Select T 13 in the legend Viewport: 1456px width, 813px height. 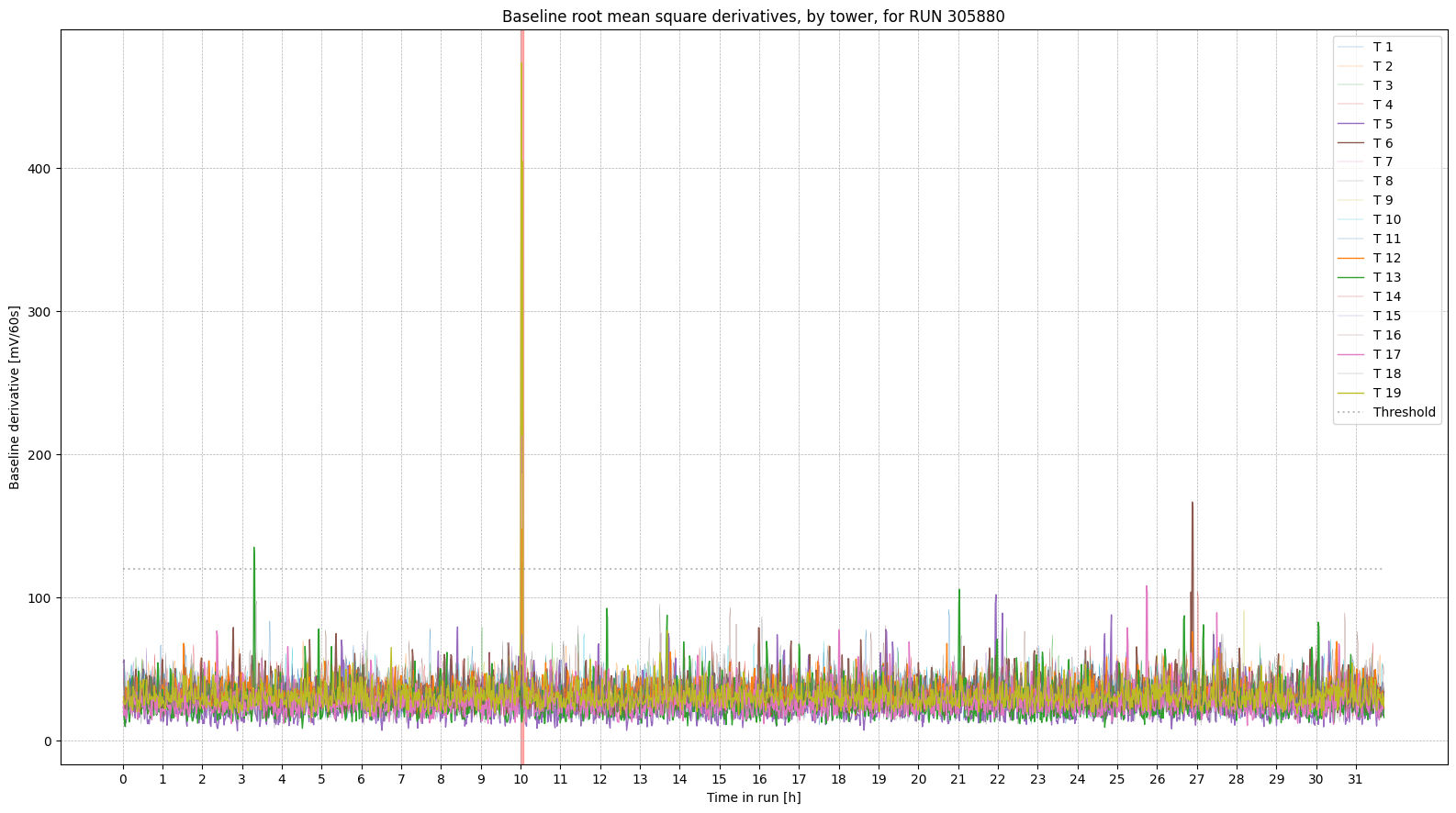1385,277
